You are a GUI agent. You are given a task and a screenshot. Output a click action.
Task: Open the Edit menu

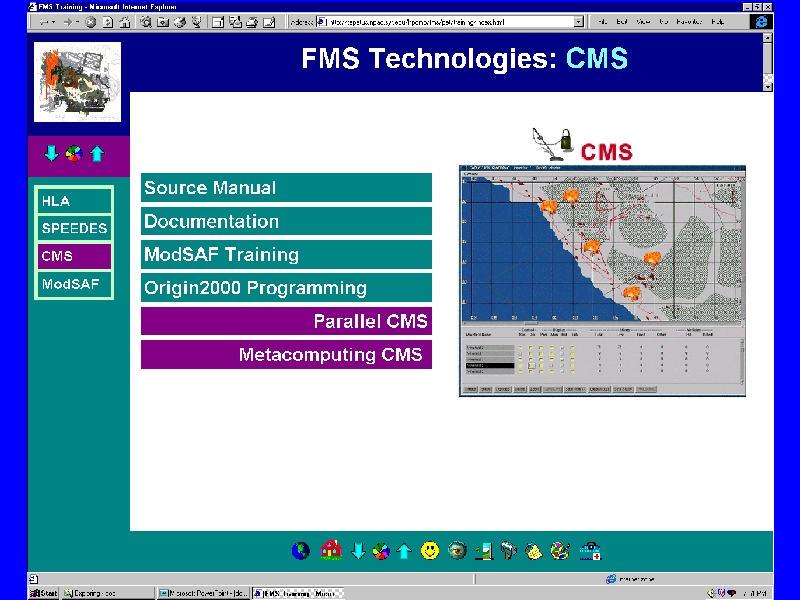click(621, 22)
